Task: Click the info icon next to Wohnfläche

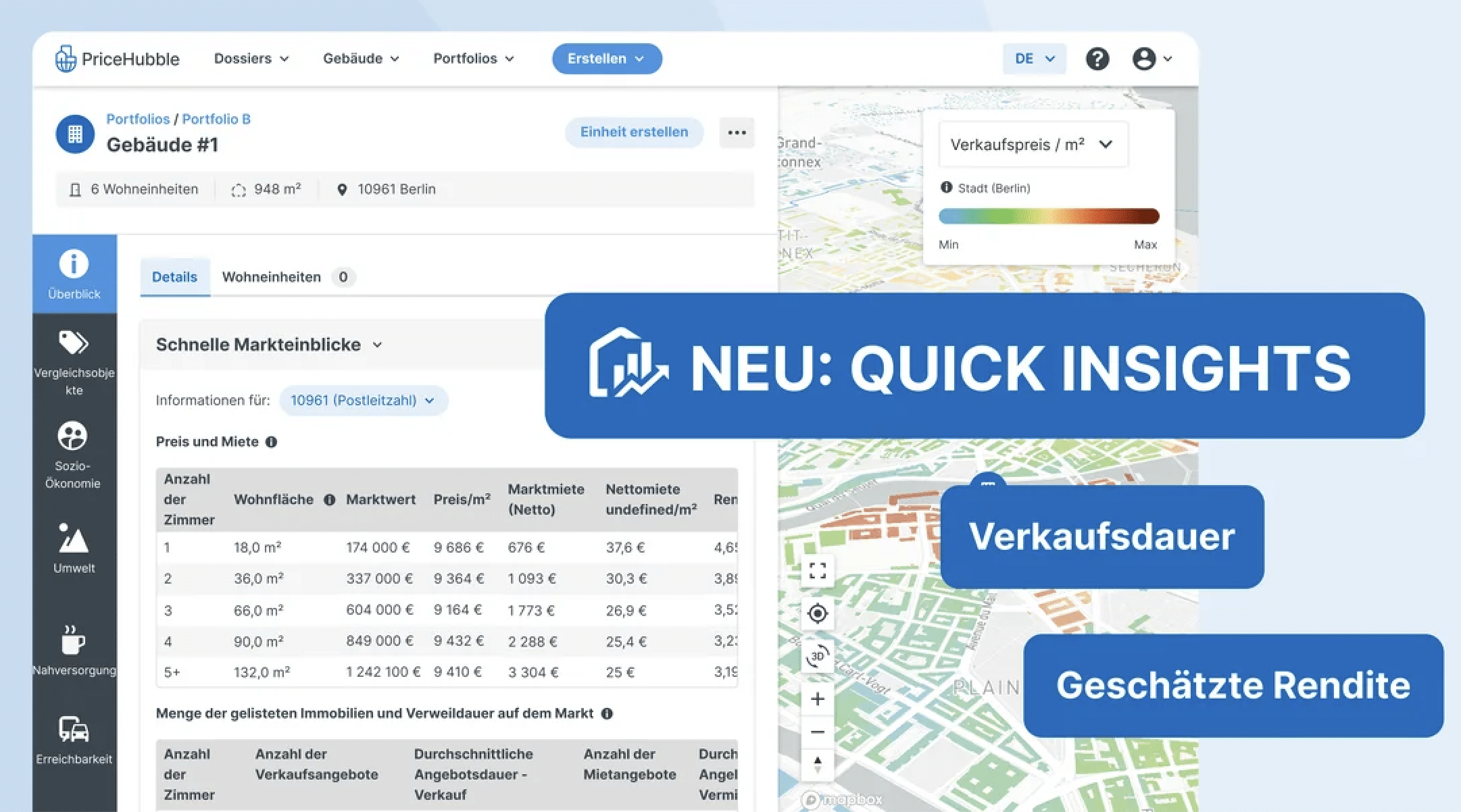Action: tap(330, 500)
